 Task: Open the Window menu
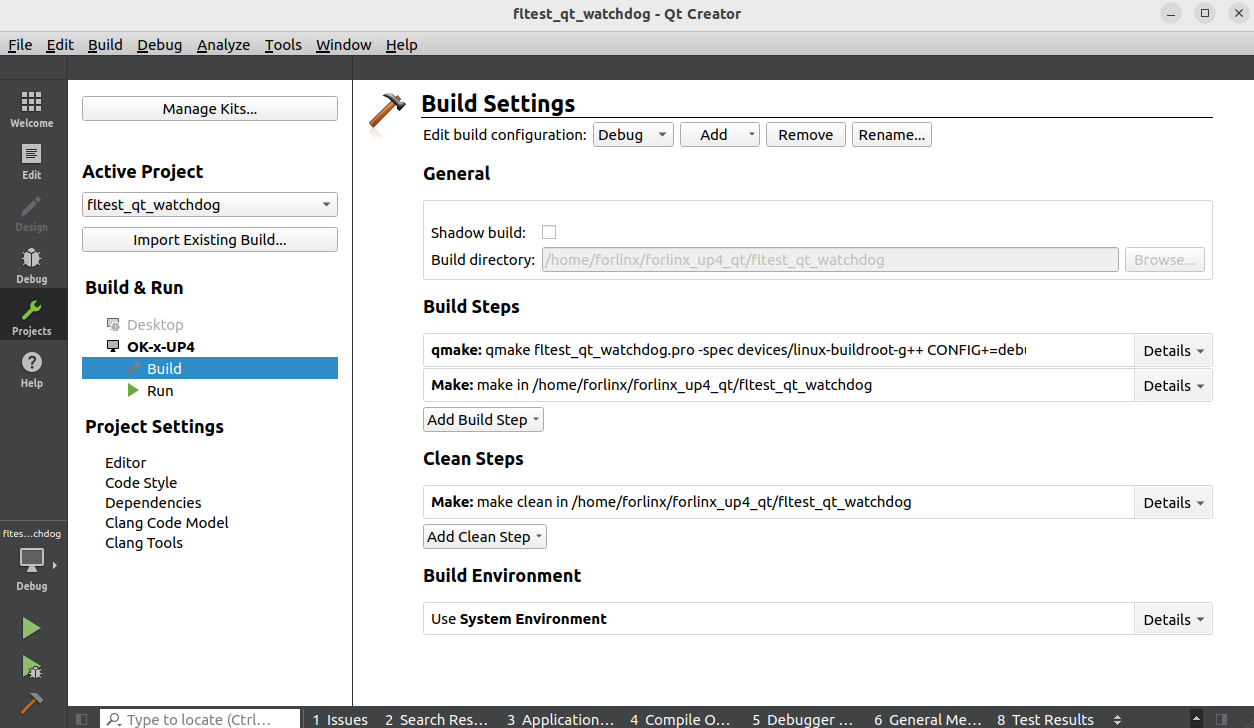coord(344,45)
